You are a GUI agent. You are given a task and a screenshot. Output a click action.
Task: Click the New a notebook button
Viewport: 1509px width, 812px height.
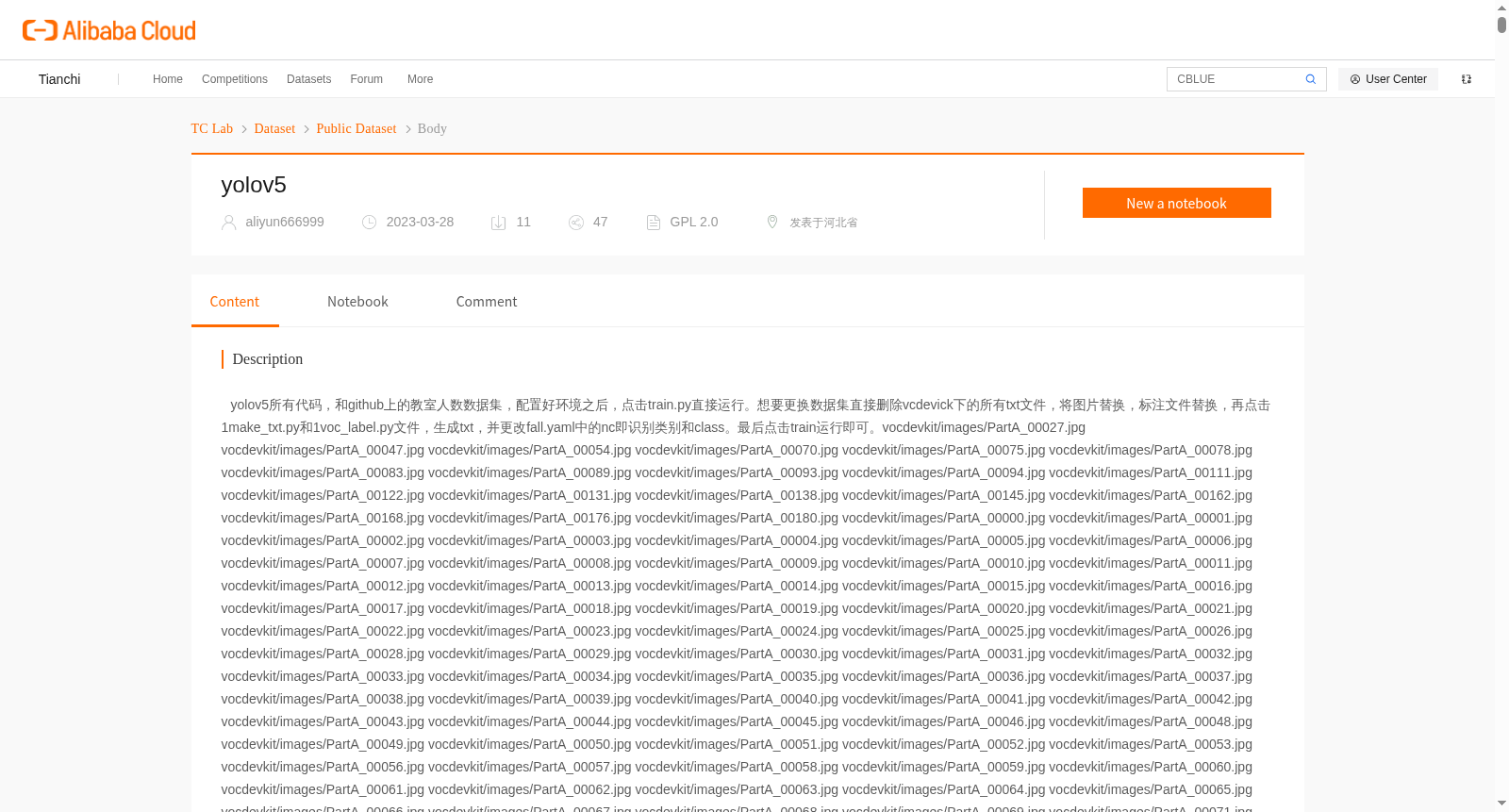(x=1177, y=203)
